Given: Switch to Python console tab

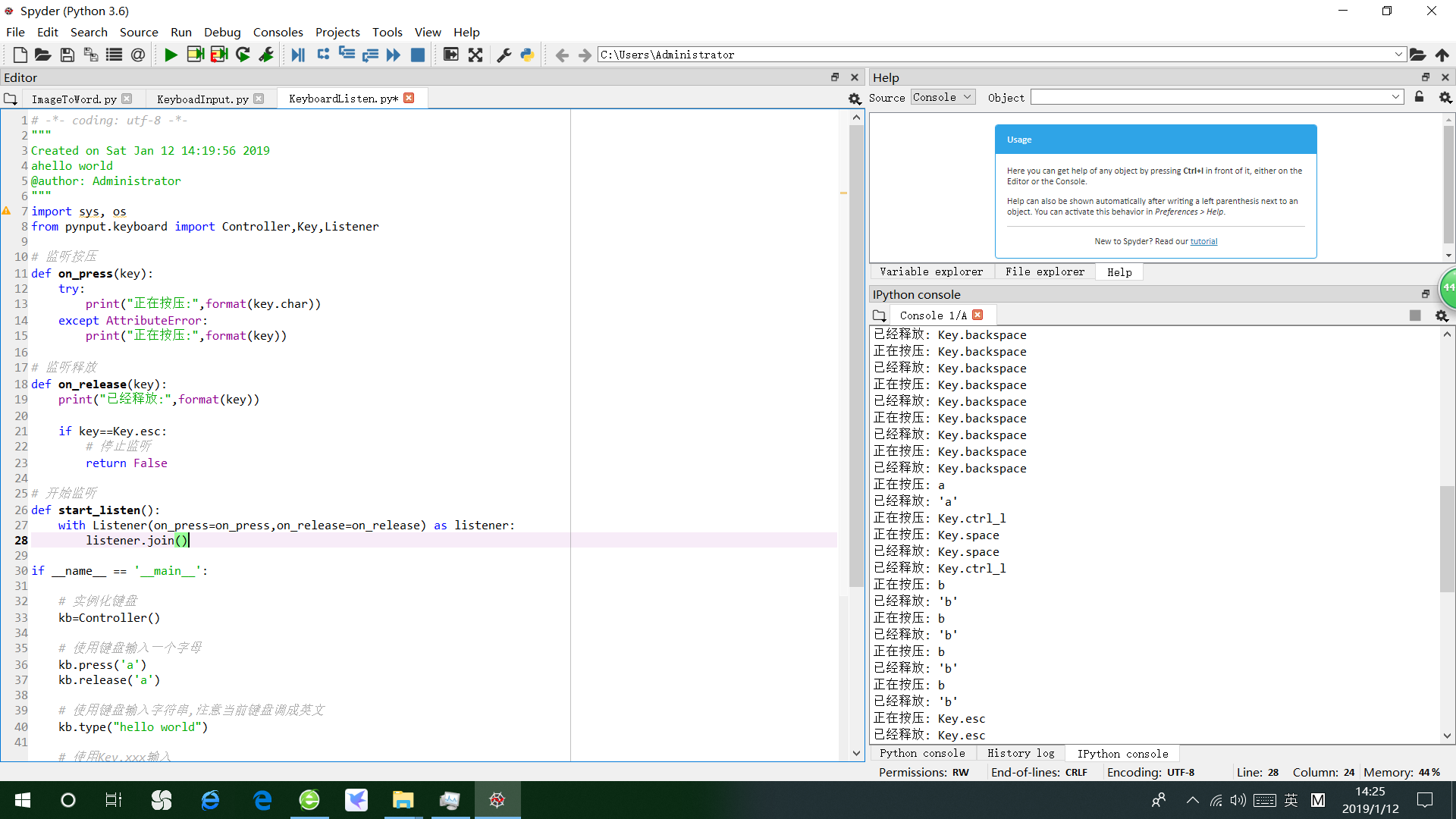Looking at the screenshot, I should (922, 753).
